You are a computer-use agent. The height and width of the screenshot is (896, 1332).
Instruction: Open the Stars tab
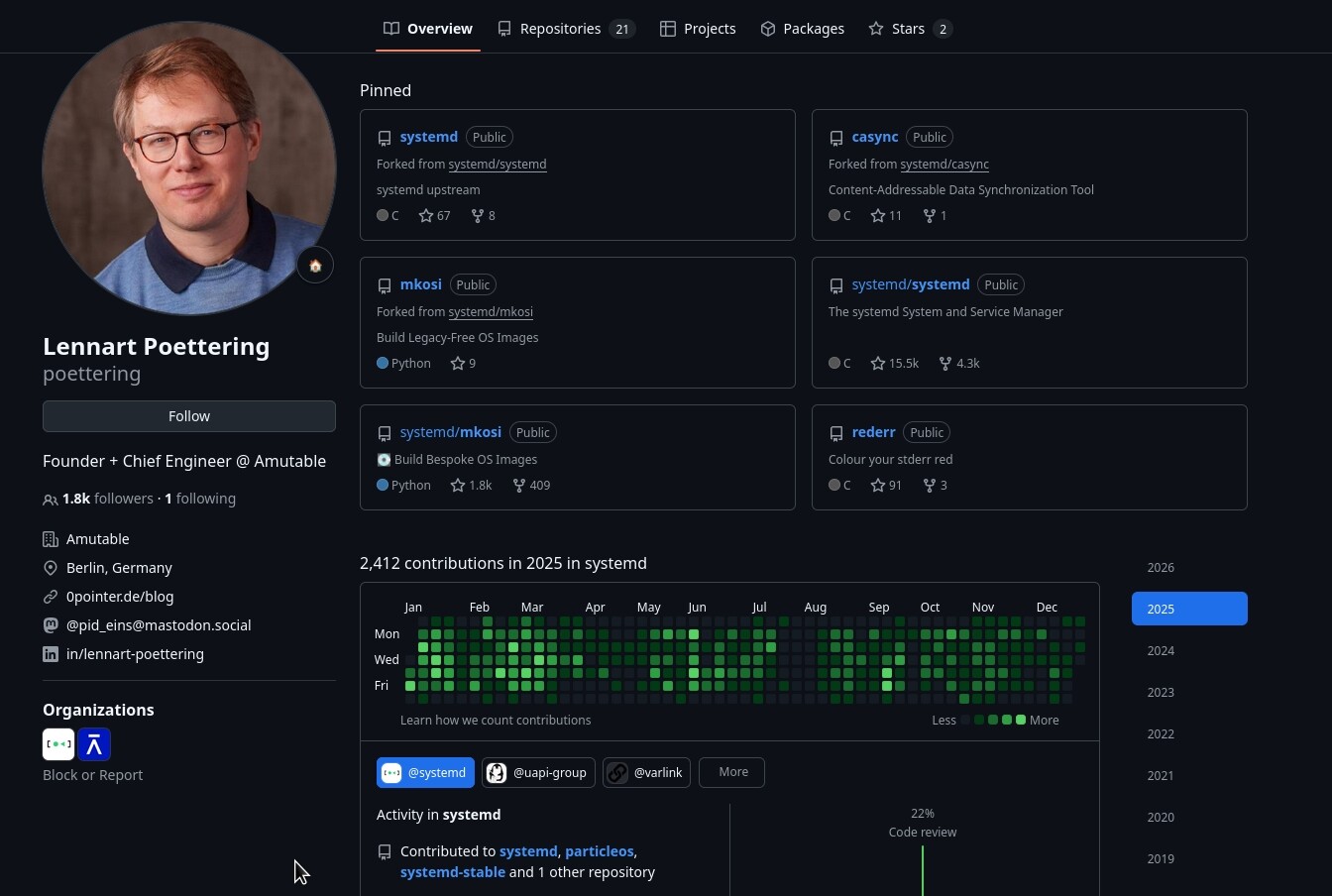click(x=909, y=29)
